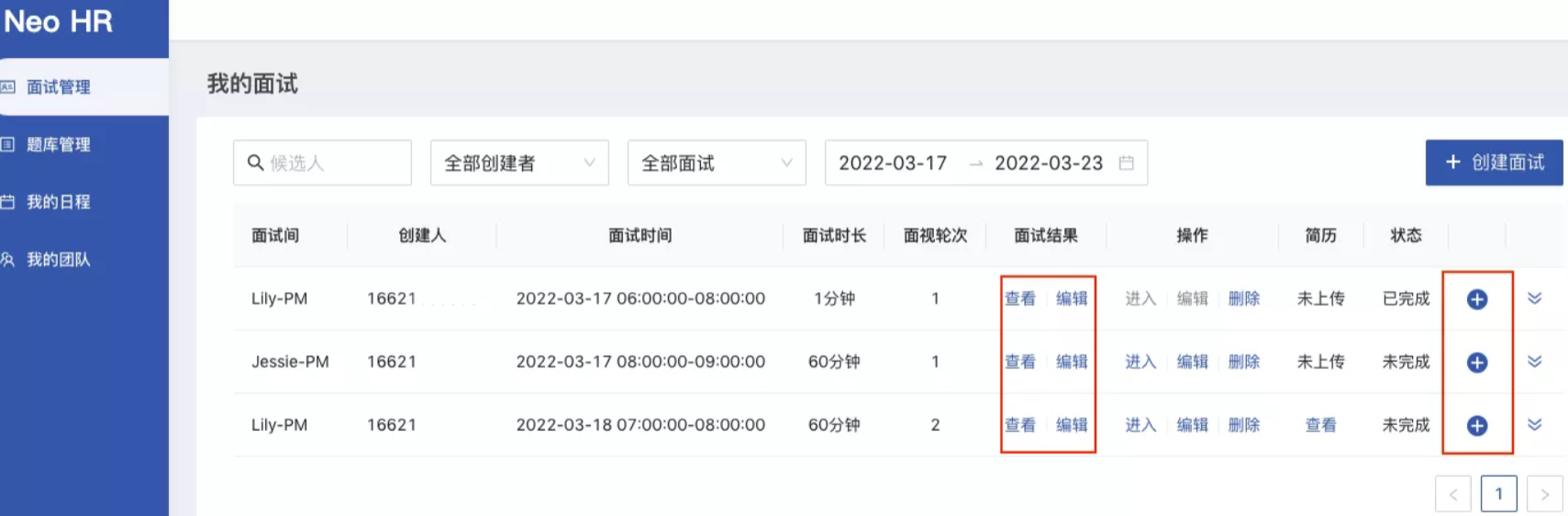This screenshot has width=1568, height=516.
Task: Click the 面试结果 column header
Action: 1046,236
